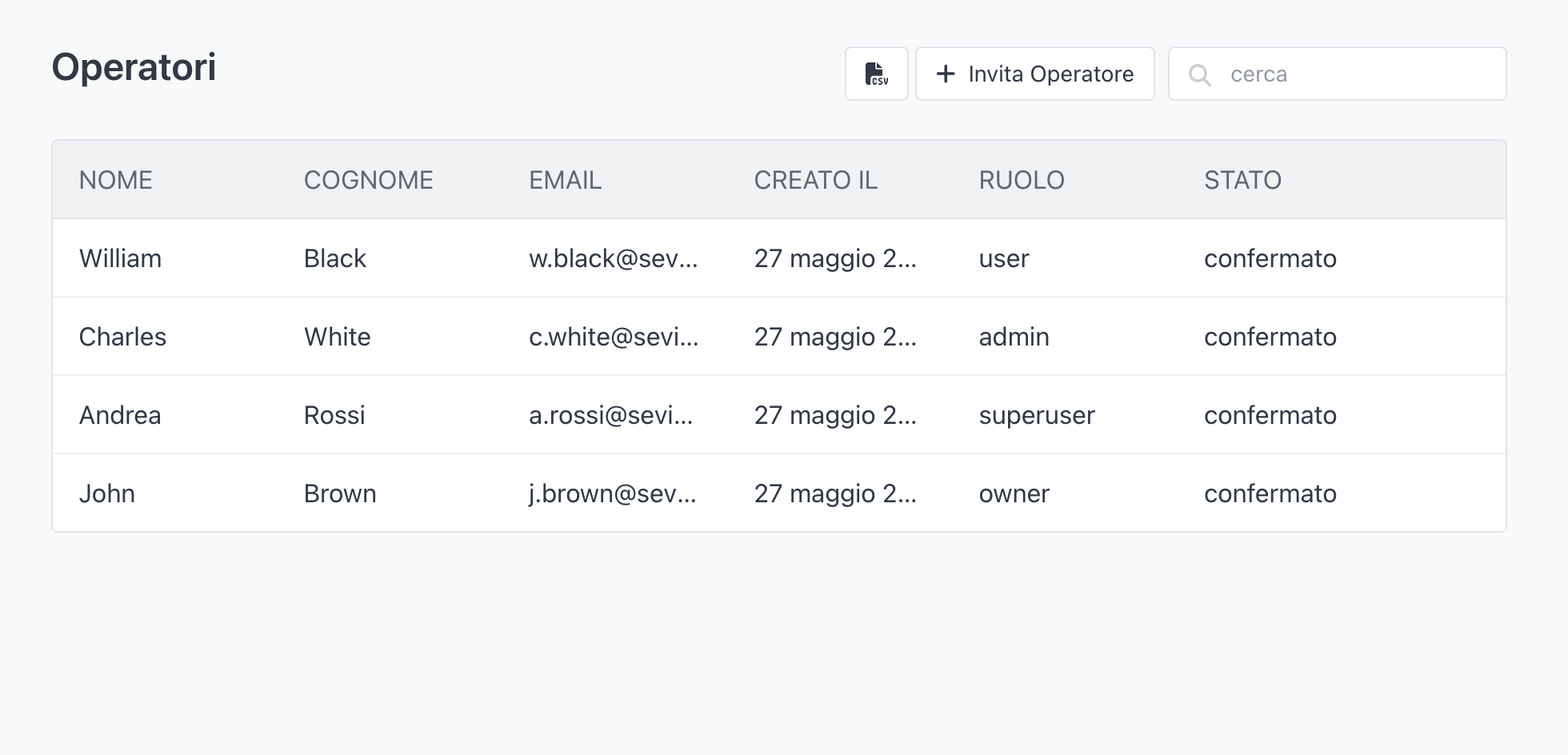Click the superuser role for Andrea
This screenshot has width=1568, height=755.
(1037, 415)
